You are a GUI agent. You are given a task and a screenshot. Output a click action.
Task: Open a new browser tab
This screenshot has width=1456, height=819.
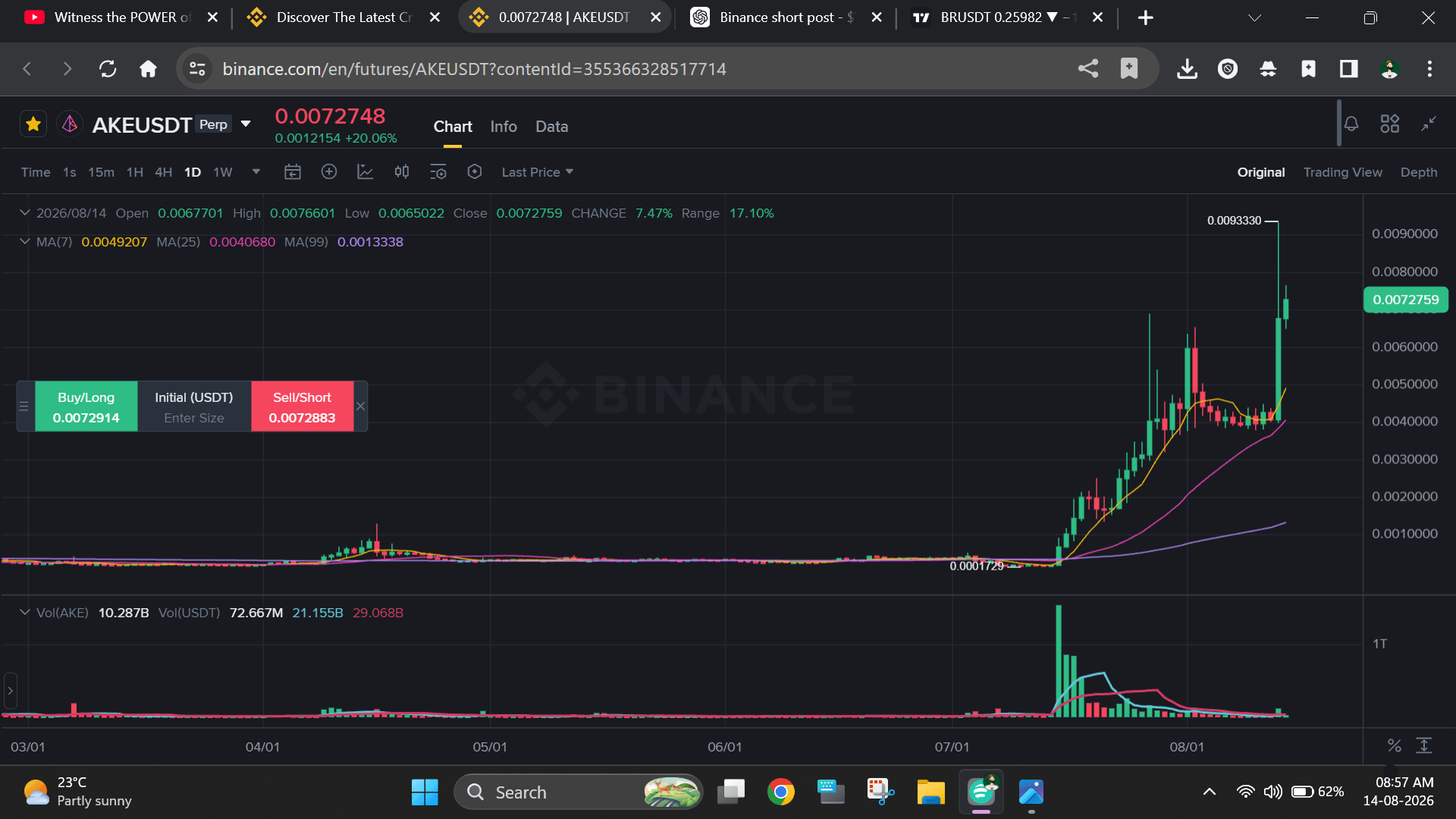pos(1145,17)
